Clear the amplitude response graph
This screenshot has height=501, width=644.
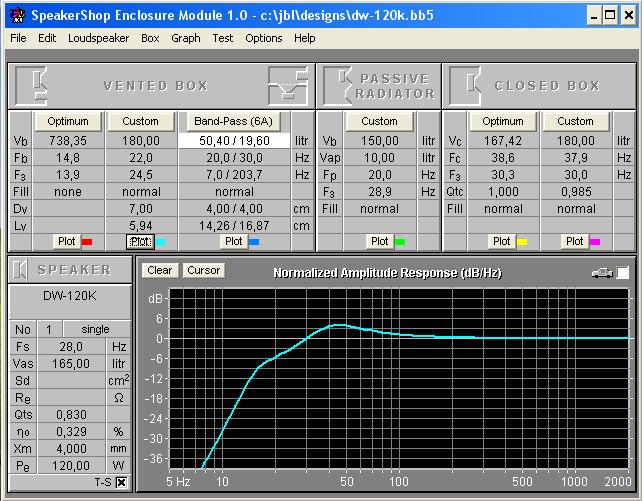pos(159,270)
